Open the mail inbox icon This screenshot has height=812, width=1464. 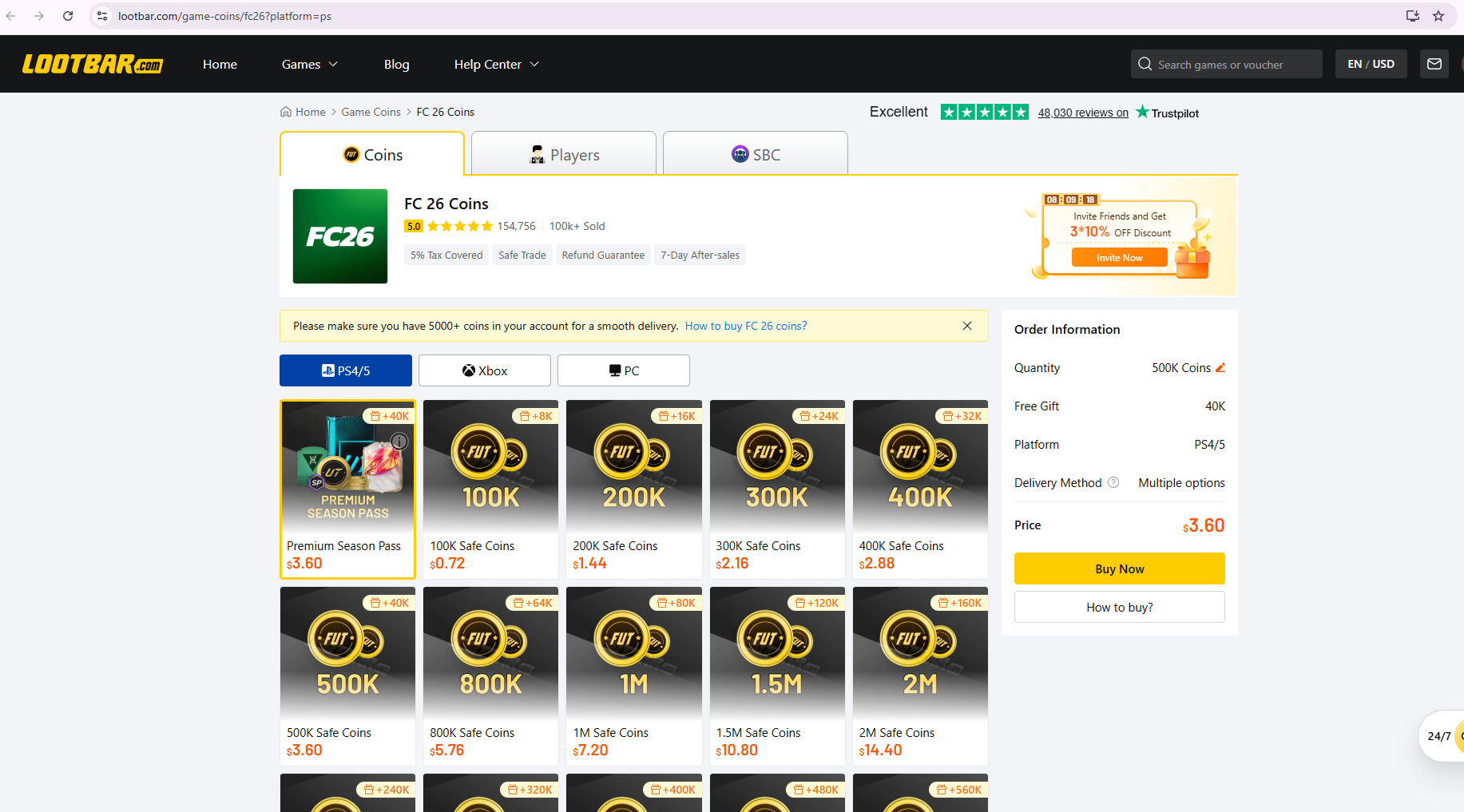pyautogui.click(x=1434, y=64)
